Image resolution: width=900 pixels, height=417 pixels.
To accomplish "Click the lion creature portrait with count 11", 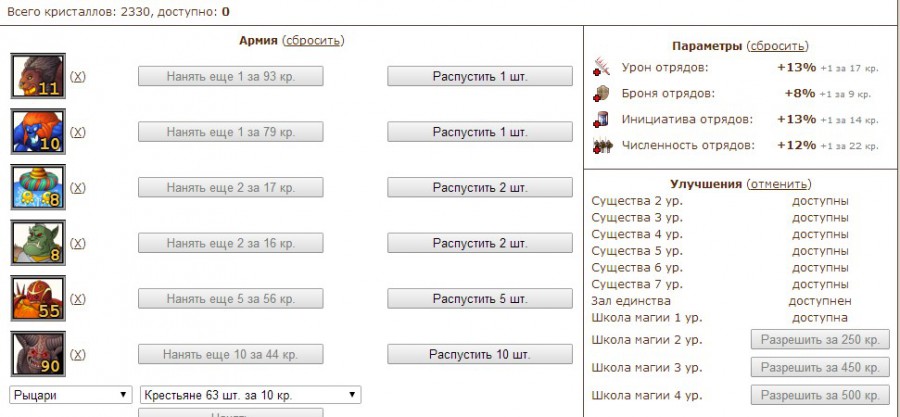I will [38, 76].
